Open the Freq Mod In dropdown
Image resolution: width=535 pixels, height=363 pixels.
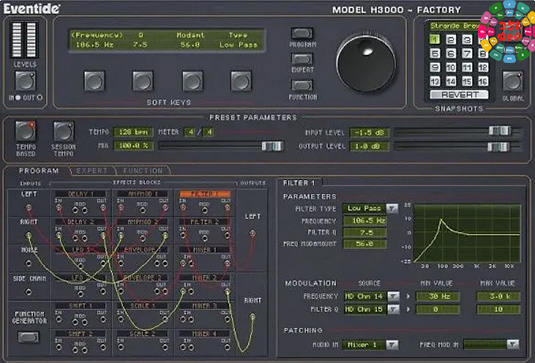[512, 345]
